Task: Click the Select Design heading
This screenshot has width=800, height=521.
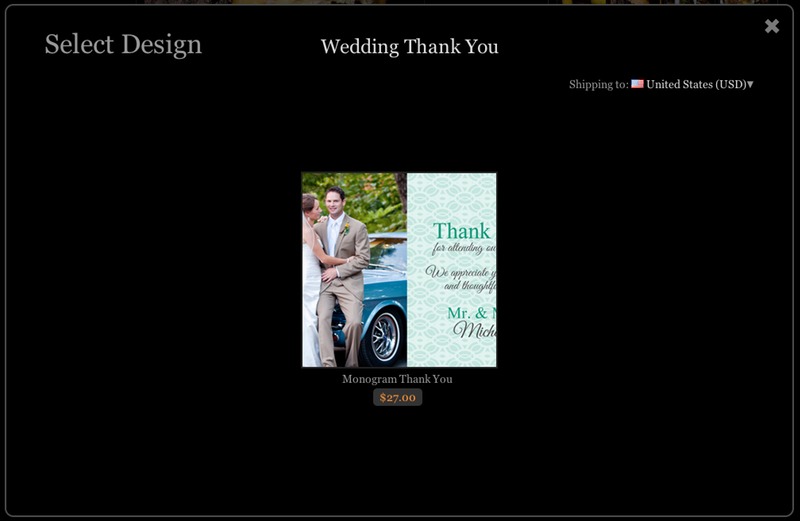Action: click(123, 44)
